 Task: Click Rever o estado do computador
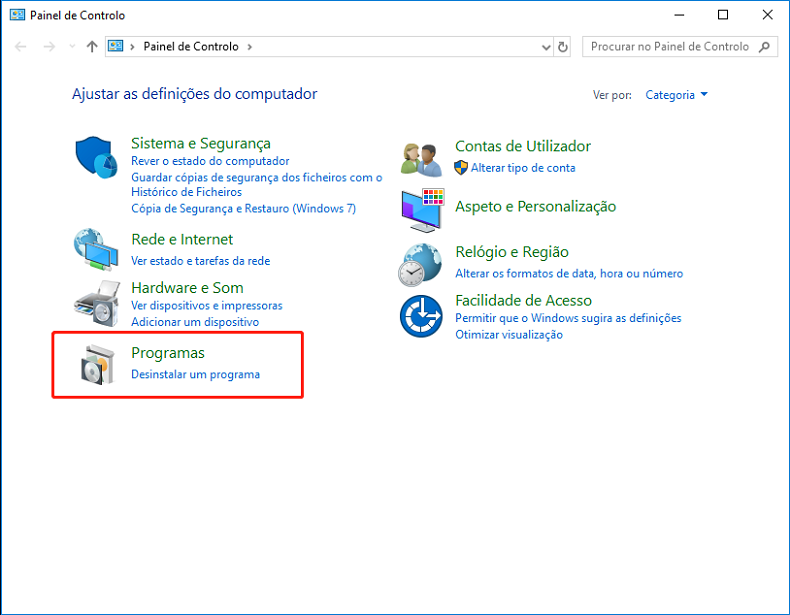click(x=210, y=161)
